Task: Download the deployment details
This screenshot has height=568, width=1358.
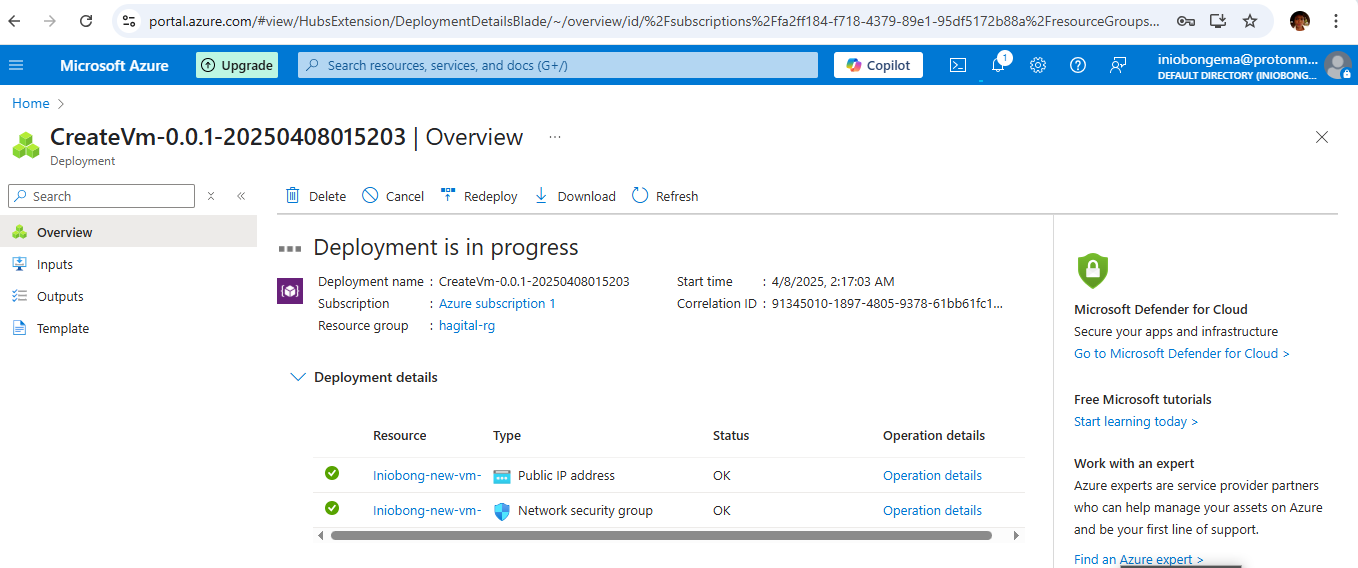Action: pos(575,196)
